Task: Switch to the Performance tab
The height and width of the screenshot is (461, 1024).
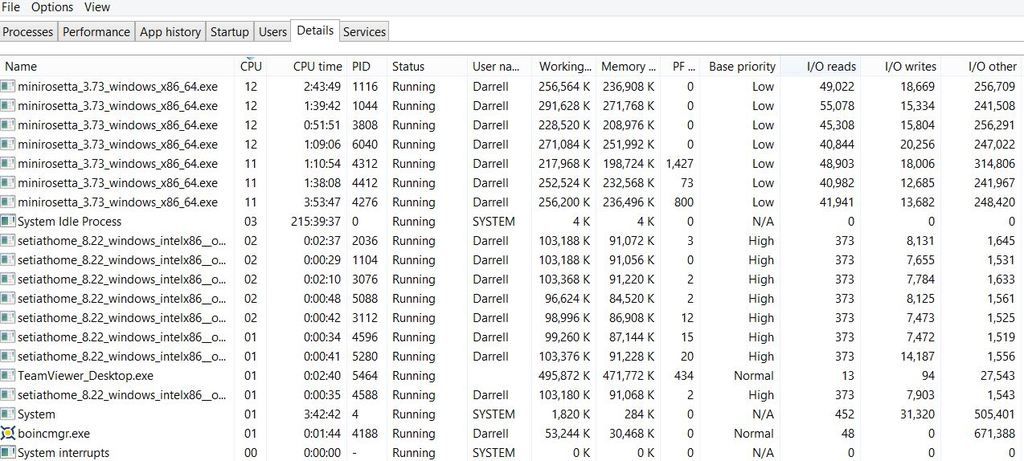Action: pos(96,32)
